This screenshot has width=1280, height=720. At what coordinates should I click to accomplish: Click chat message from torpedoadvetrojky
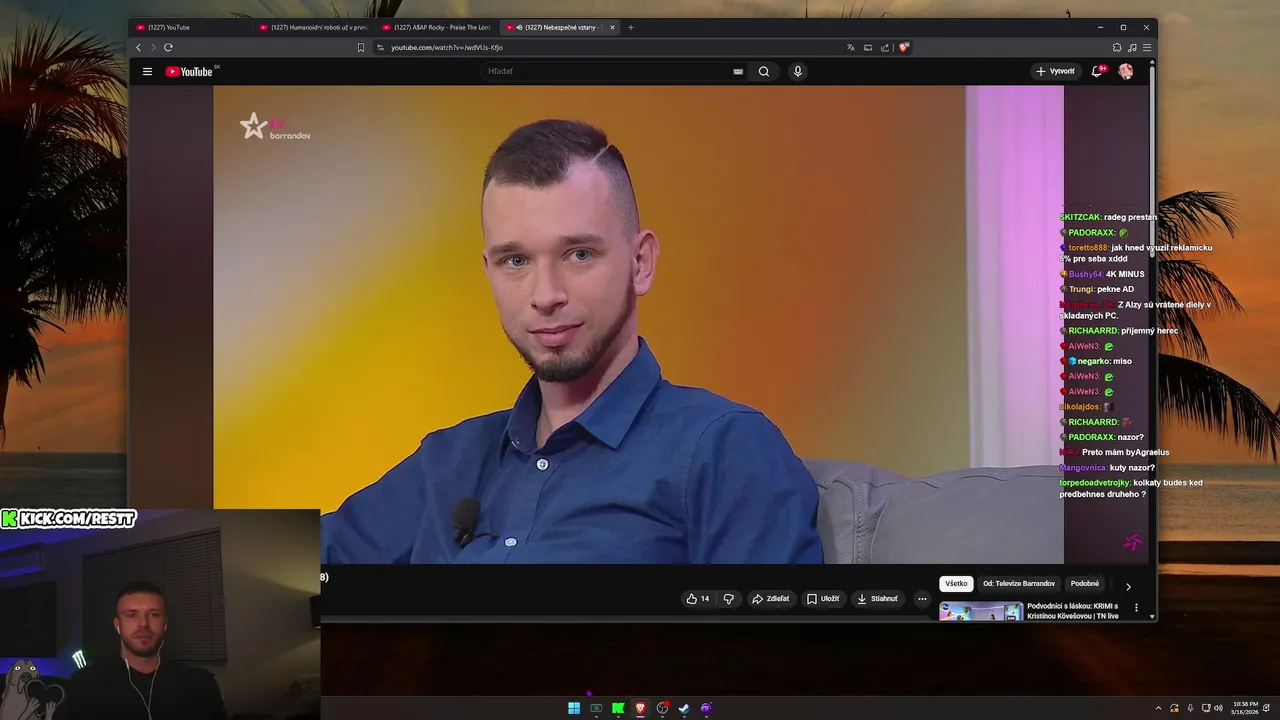coord(1131,488)
